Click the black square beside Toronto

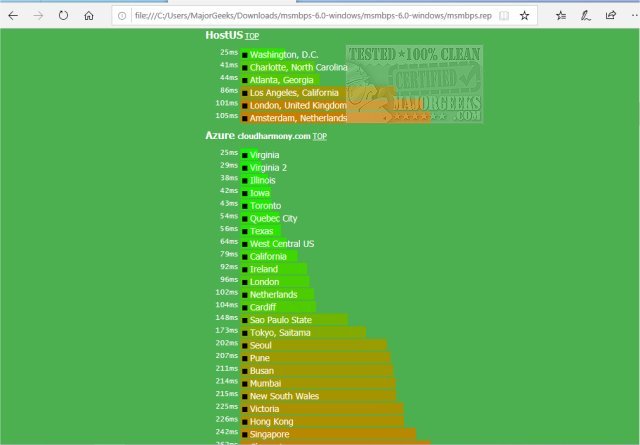click(x=244, y=207)
